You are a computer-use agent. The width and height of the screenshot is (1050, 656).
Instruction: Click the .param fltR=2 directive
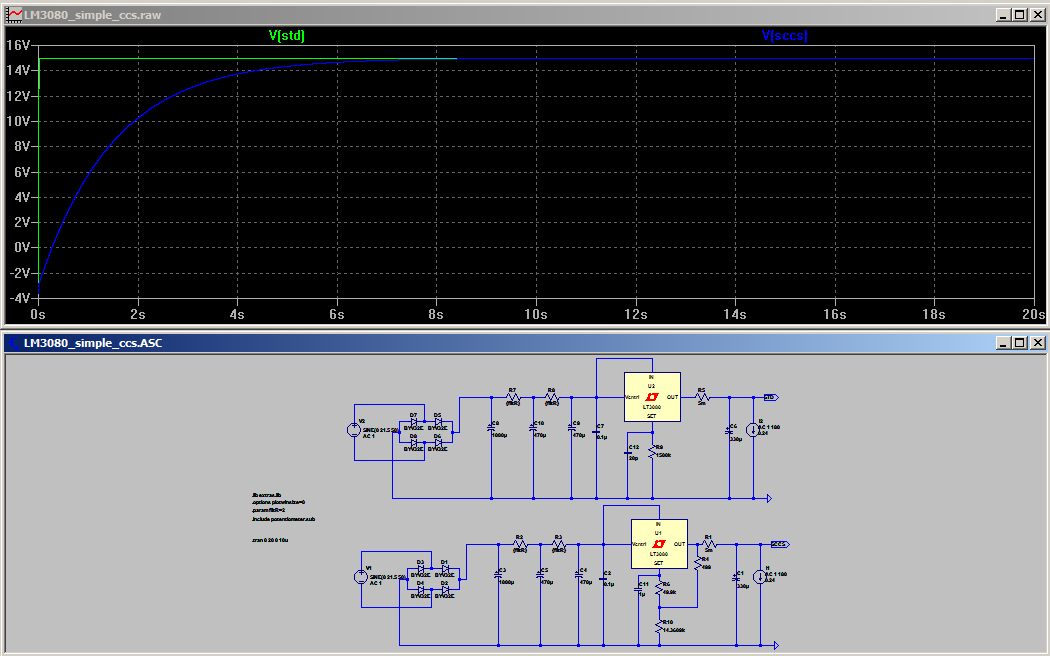tap(269, 510)
